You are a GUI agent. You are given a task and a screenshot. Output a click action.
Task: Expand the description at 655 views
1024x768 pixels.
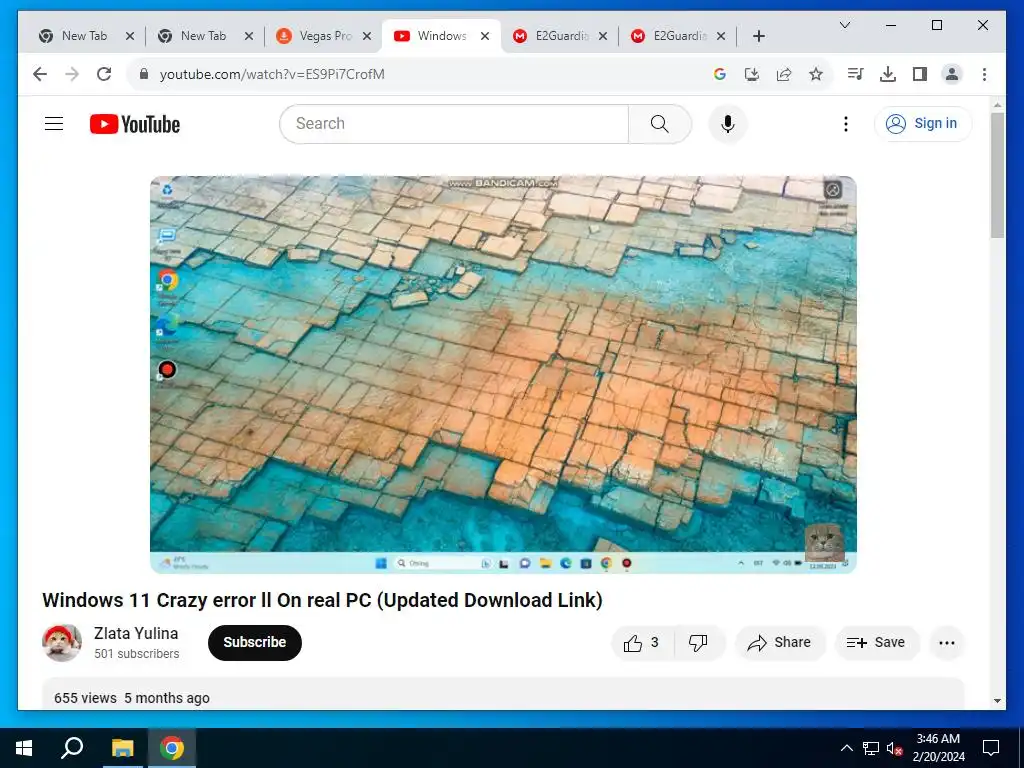click(503, 695)
